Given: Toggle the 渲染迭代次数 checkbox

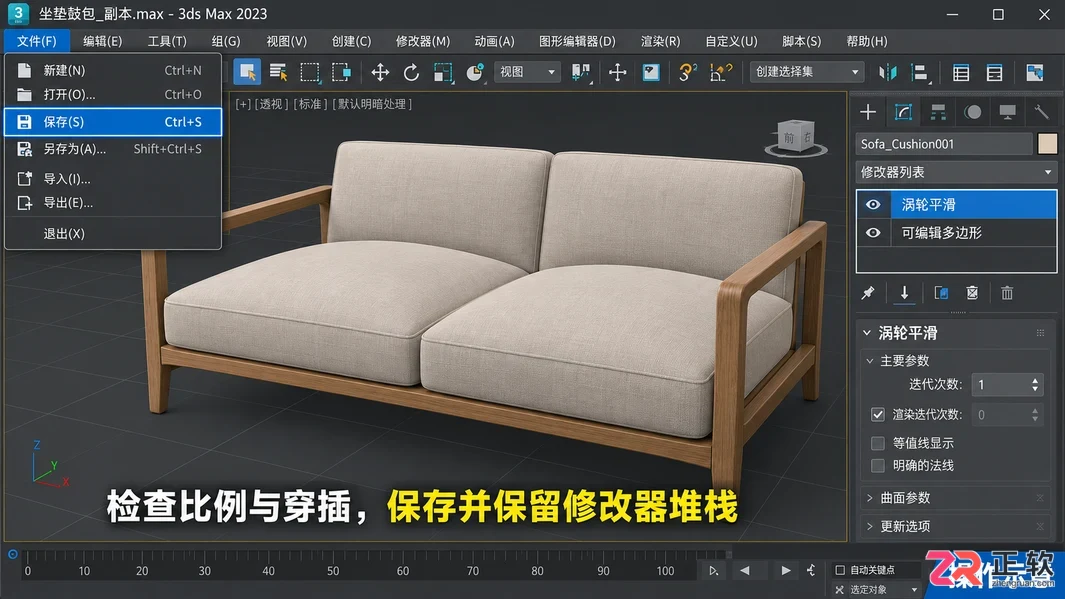Looking at the screenshot, I should click(878, 414).
